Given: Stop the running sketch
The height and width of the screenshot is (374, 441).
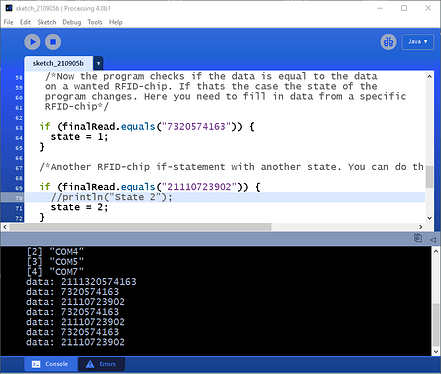Looking at the screenshot, I should [53, 42].
